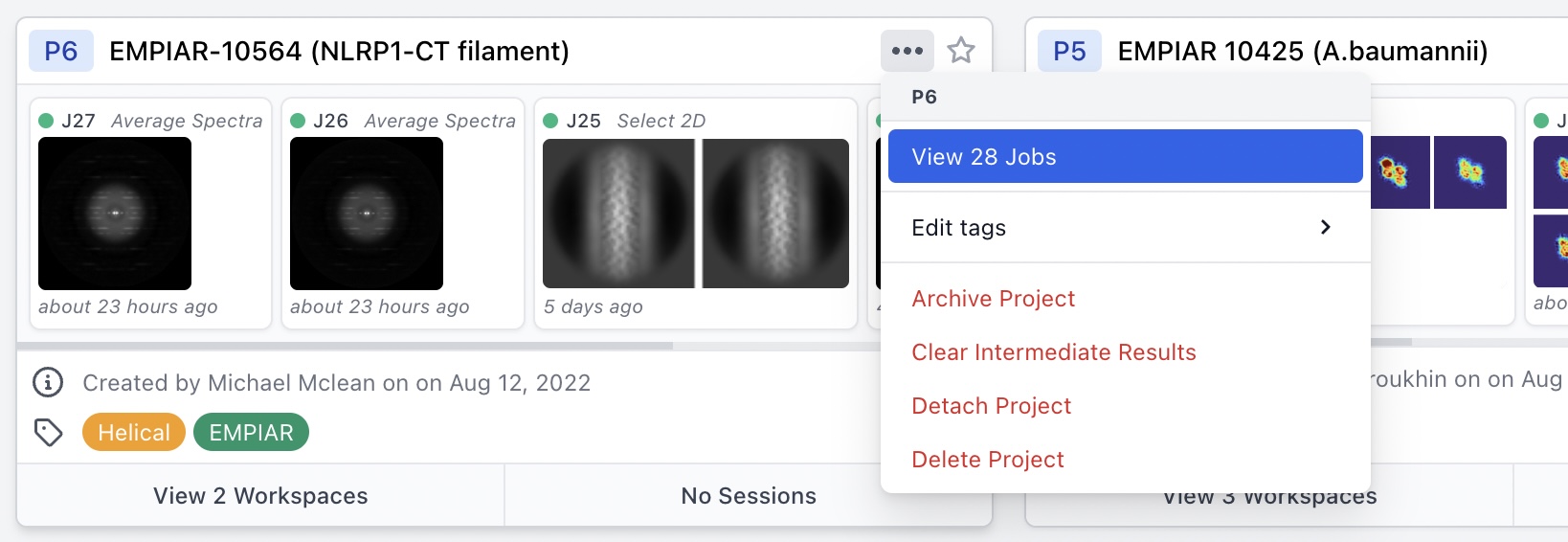Click the green EMPIAR tag

(251, 433)
